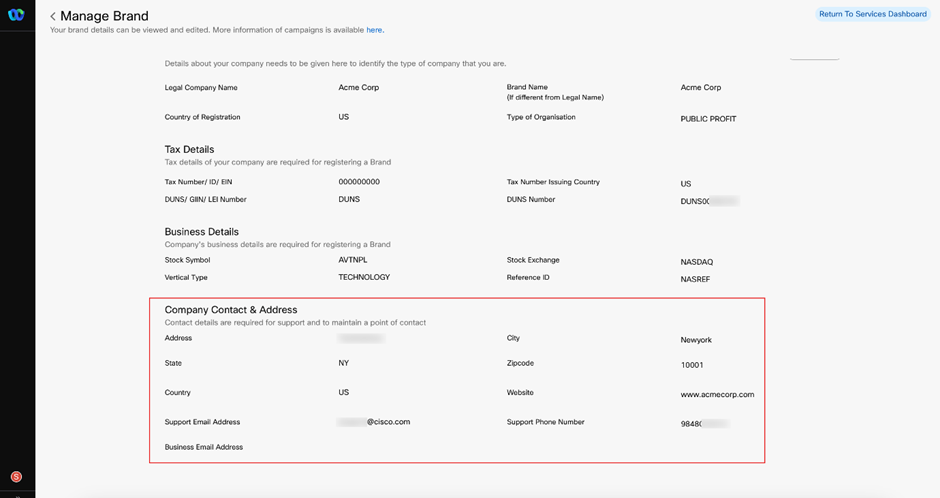This screenshot has height=498, width=940.
Task: Open the red user avatar in sidebar
Action: pyautogui.click(x=16, y=477)
